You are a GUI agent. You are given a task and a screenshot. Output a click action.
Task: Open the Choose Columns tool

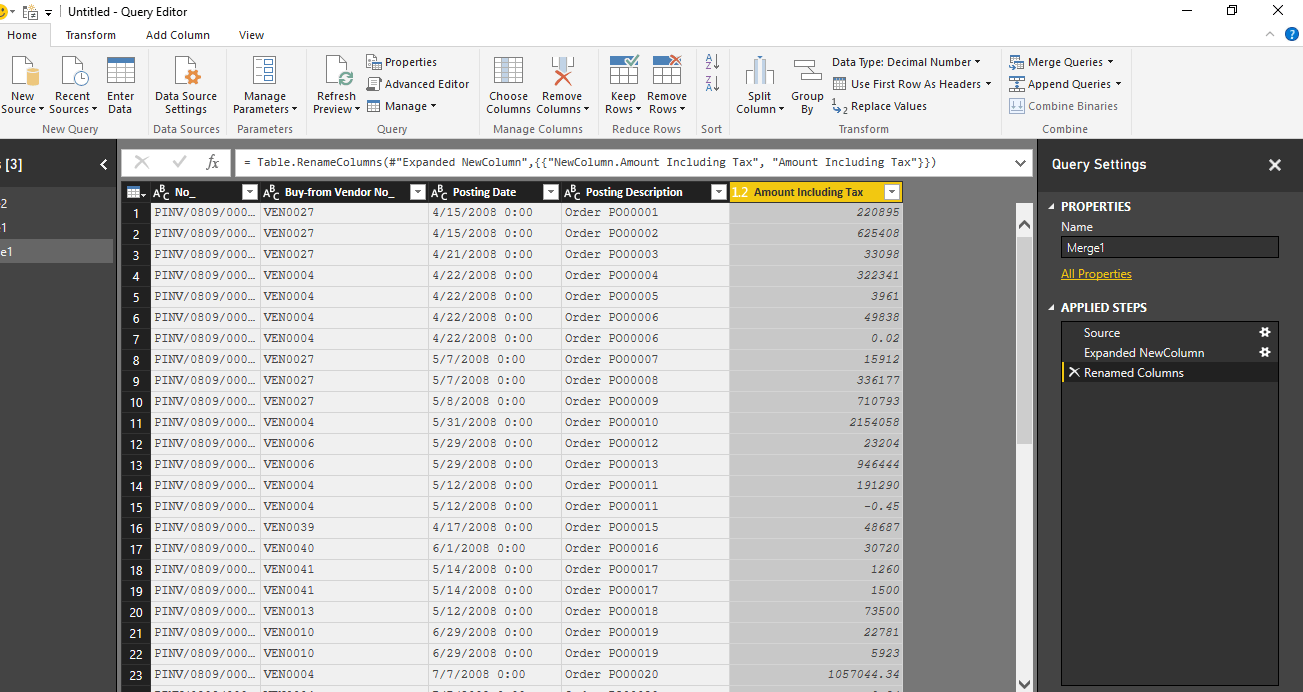(508, 85)
